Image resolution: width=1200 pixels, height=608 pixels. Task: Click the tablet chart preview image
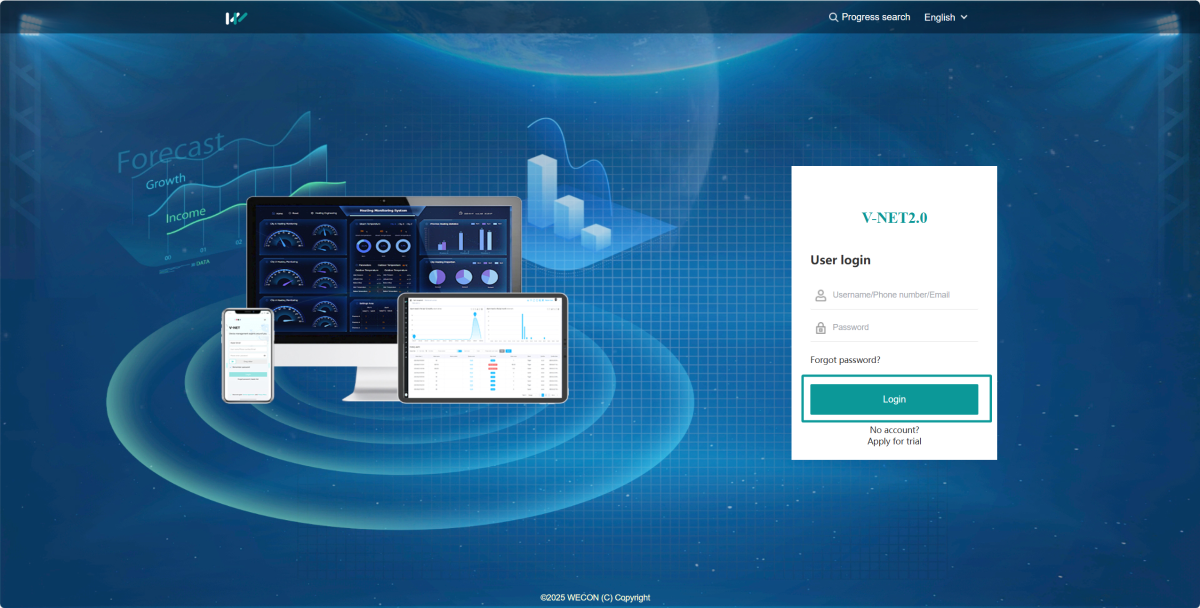click(482, 347)
